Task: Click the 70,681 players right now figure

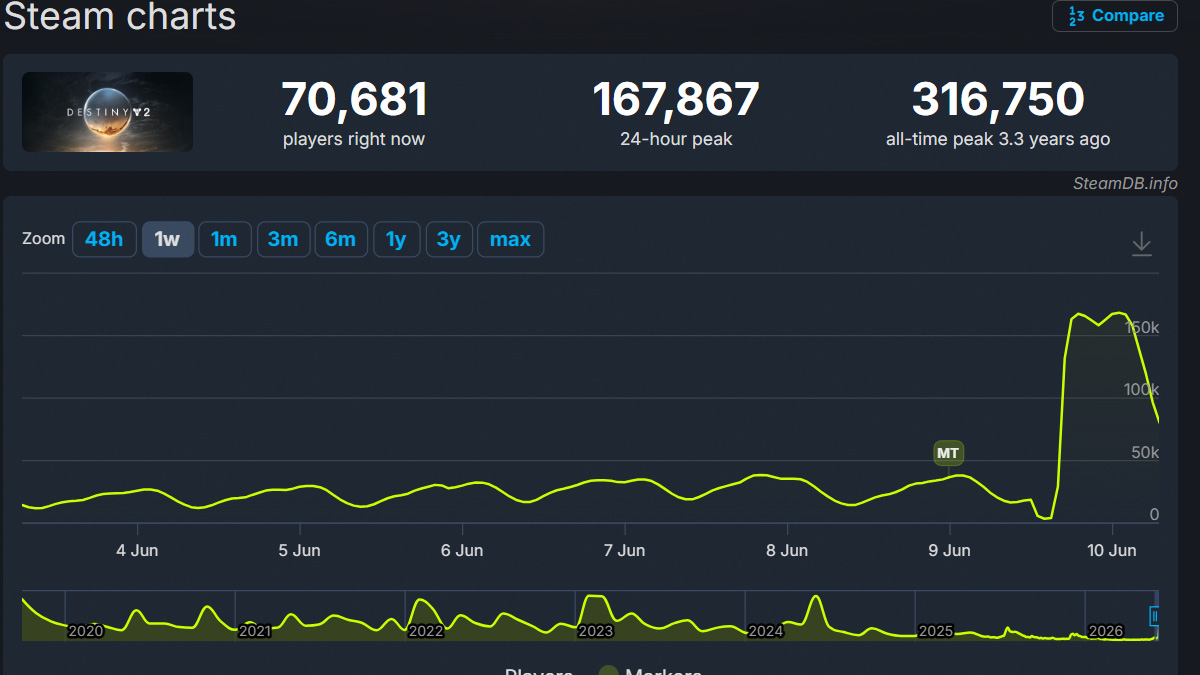Action: pyautogui.click(x=354, y=100)
